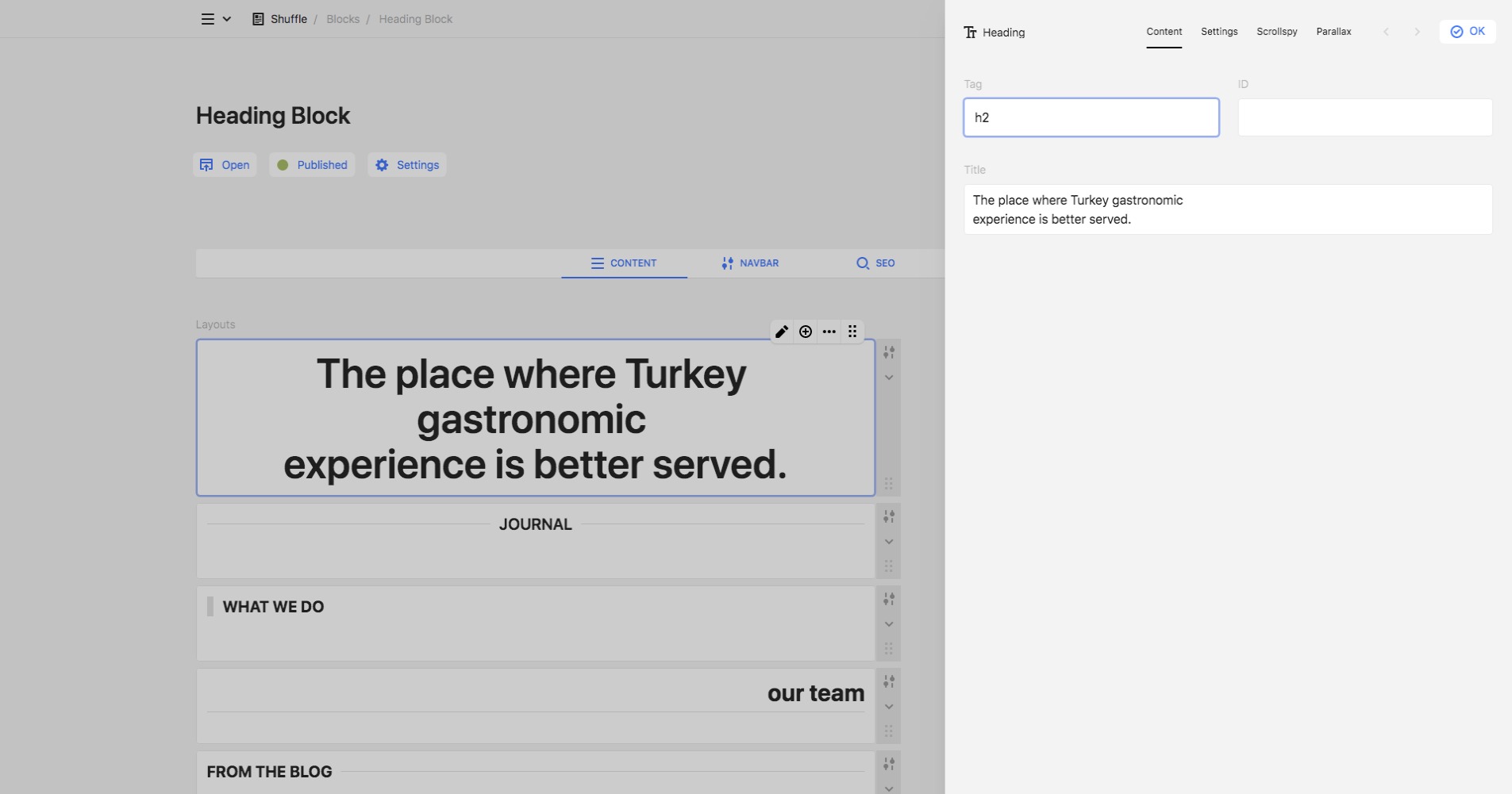This screenshot has width=1512, height=794.
Task: Open layout settings sliders for our team block
Action: [x=889, y=681]
